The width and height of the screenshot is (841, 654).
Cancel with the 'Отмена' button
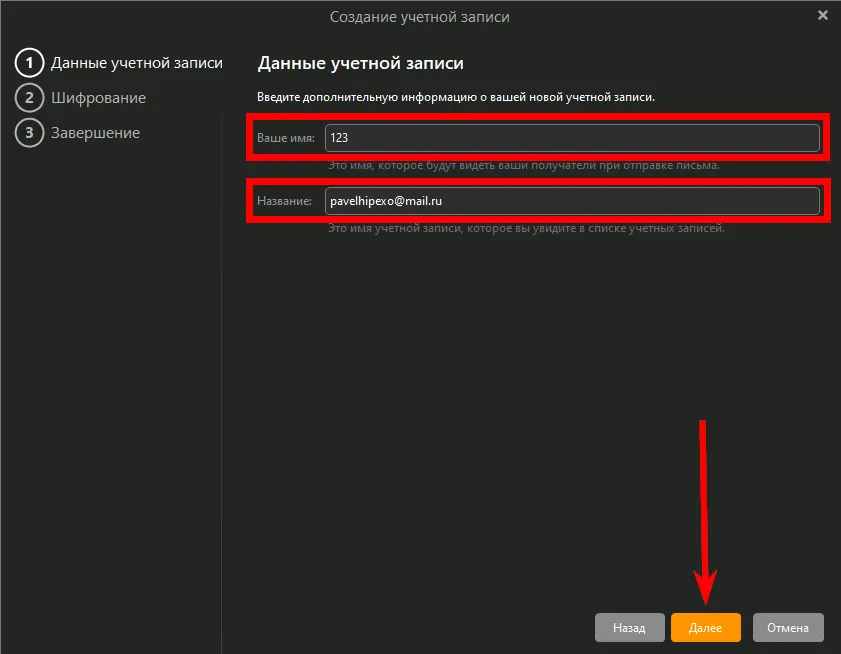point(788,628)
